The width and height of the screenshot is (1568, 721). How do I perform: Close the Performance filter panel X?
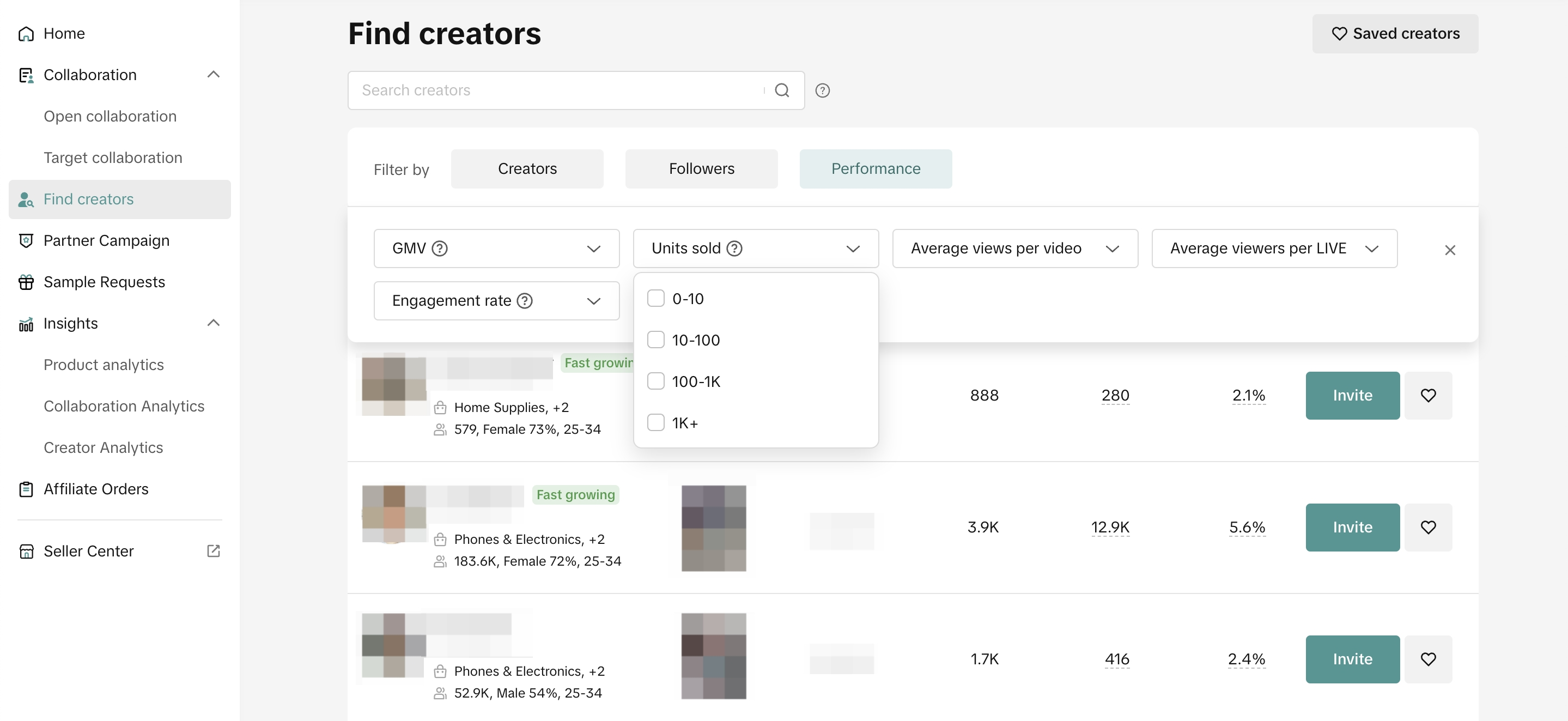click(1449, 250)
